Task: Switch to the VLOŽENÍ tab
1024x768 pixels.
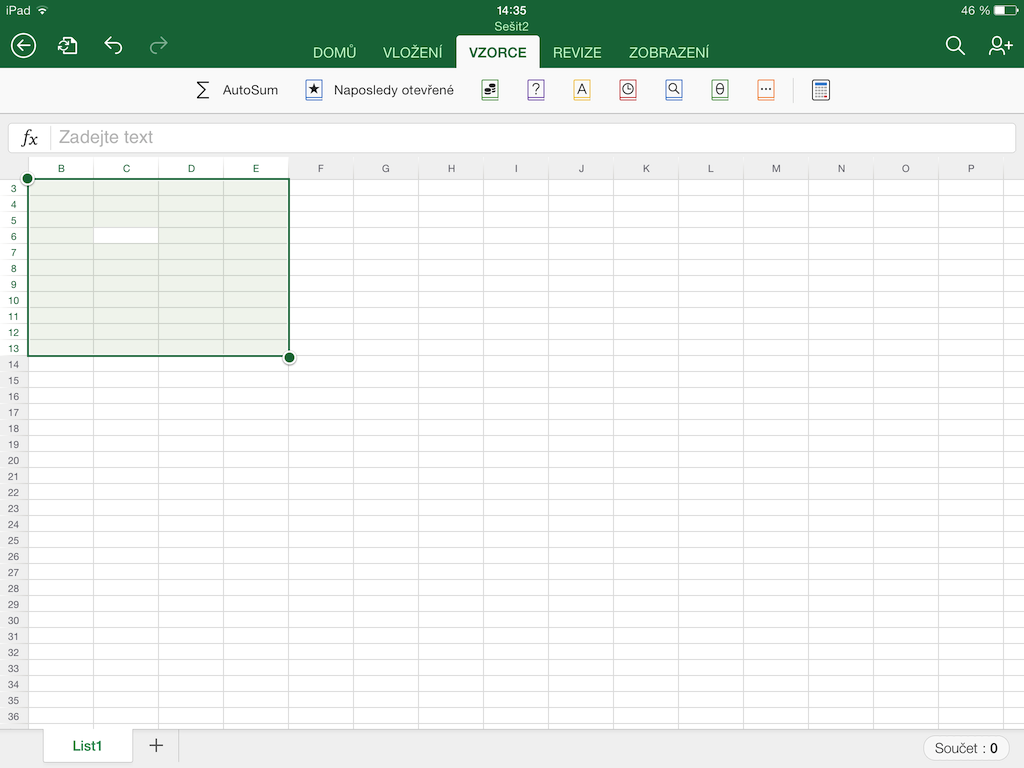Action: click(x=412, y=53)
